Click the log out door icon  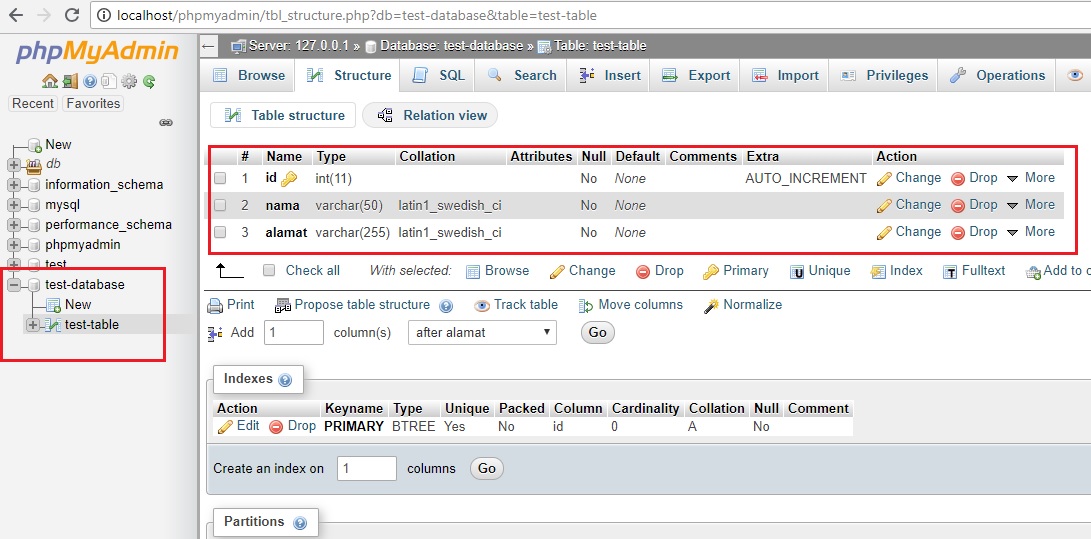(x=70, y=81)
